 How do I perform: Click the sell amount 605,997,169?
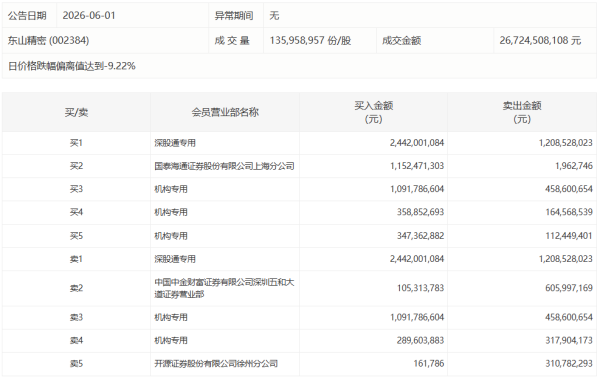pos(569,288)
